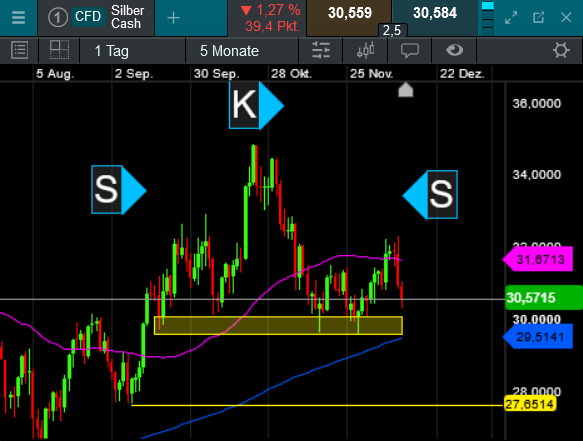
Task: Click the sell price 30,559
Action: [349, 13]
